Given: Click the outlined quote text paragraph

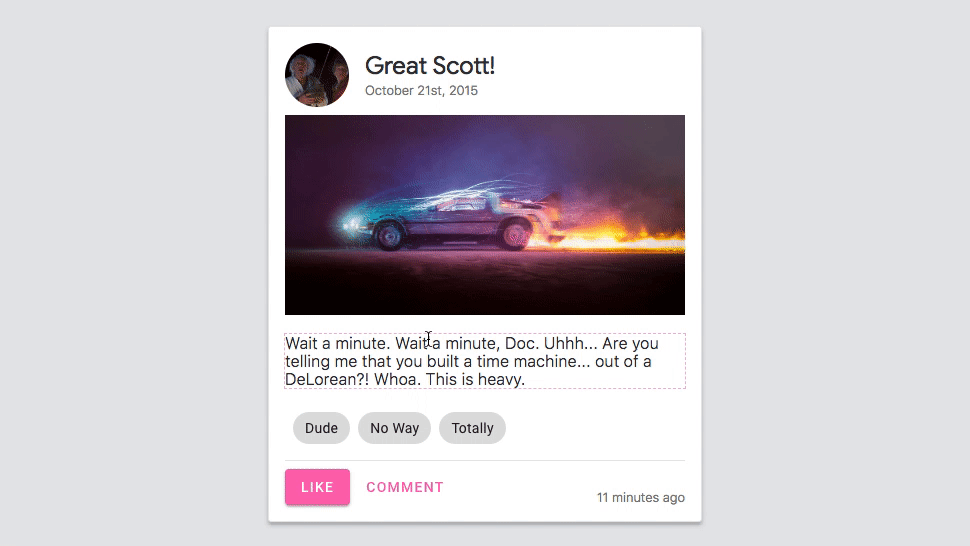Looking at the screenshot, I should coord(484,361).
